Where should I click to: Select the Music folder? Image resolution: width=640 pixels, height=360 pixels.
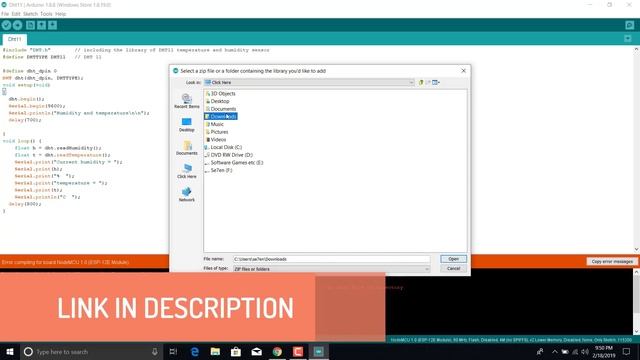click(x=214, y=124)
